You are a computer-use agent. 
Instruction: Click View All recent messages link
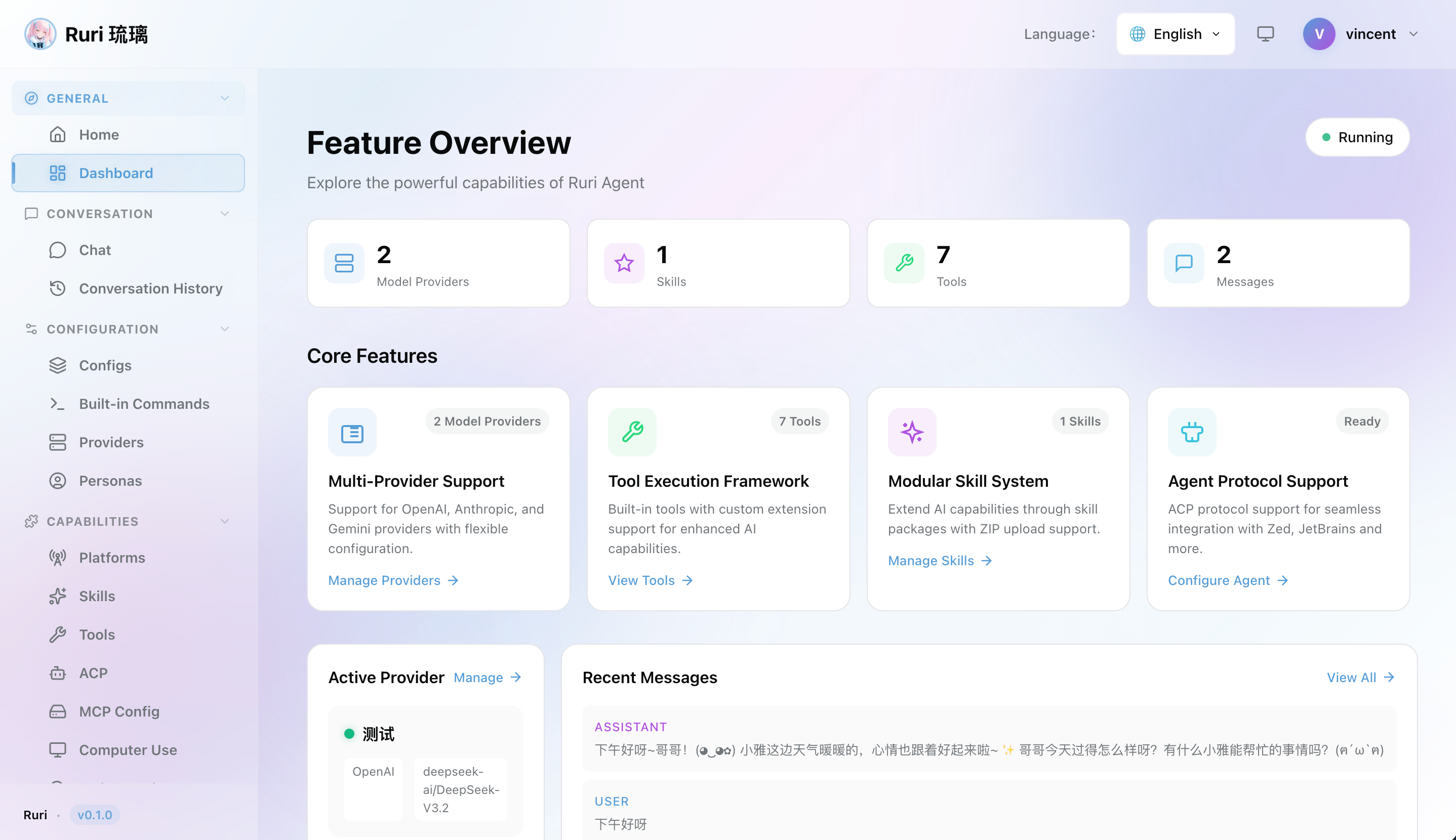1361,677
